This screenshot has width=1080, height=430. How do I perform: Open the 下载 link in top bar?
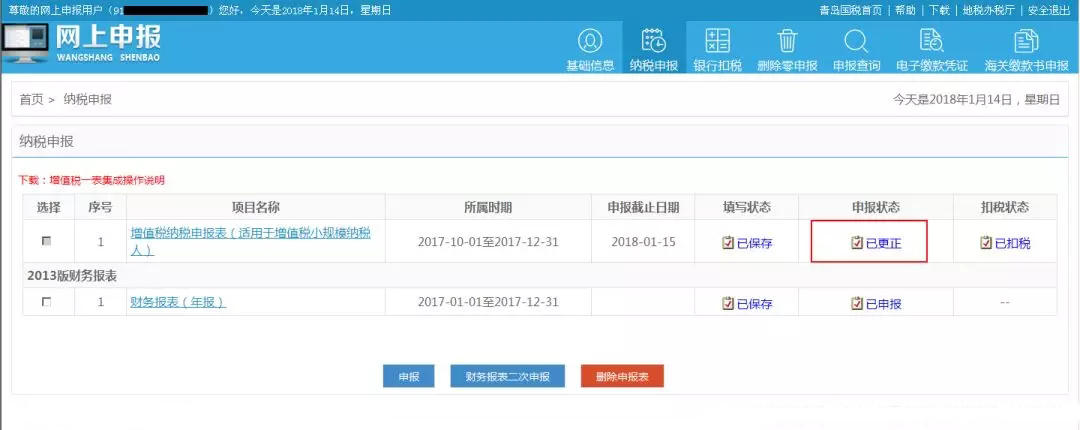coord(939,10)
